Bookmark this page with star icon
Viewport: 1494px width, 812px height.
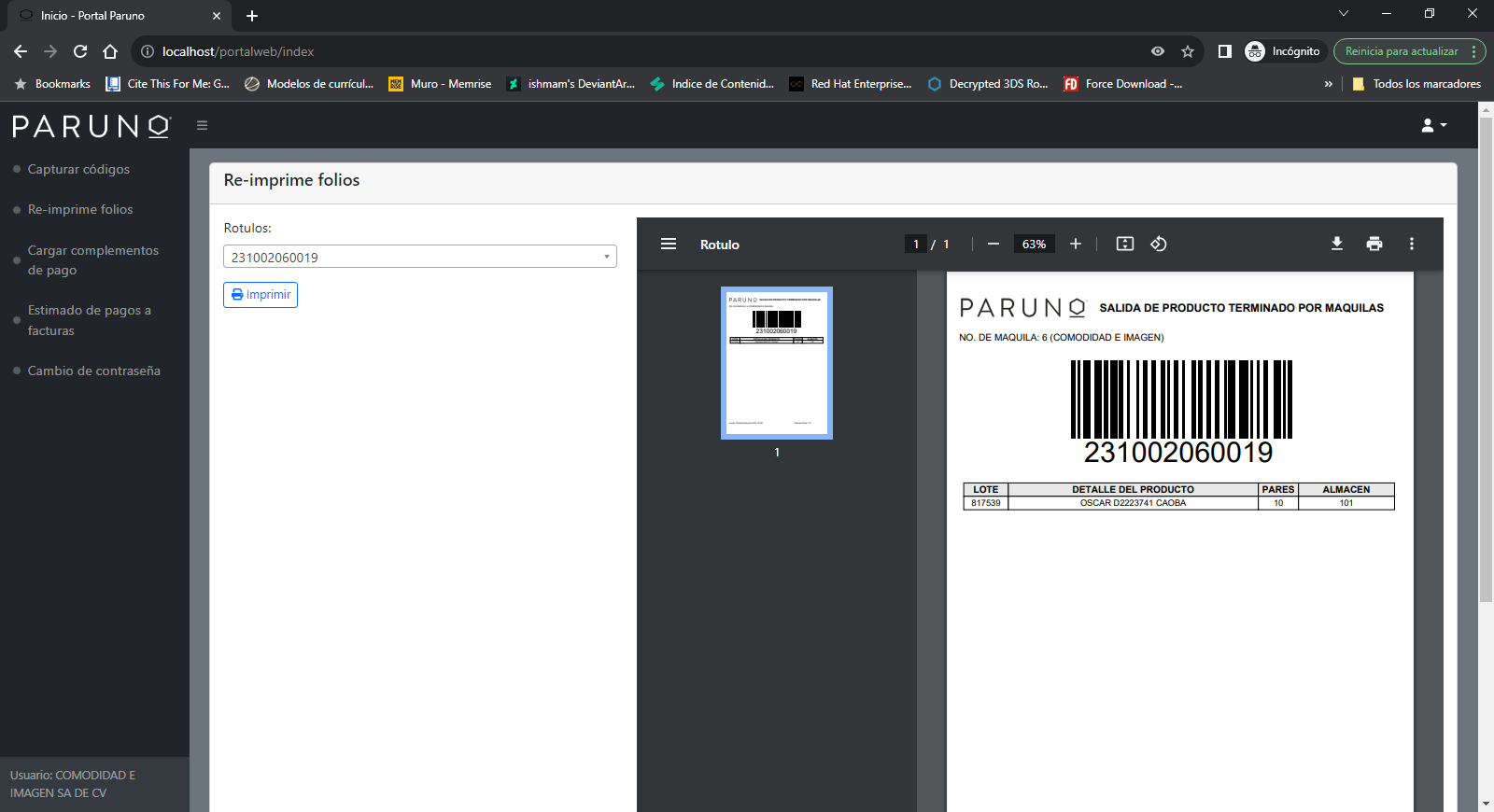[1188, 51]
